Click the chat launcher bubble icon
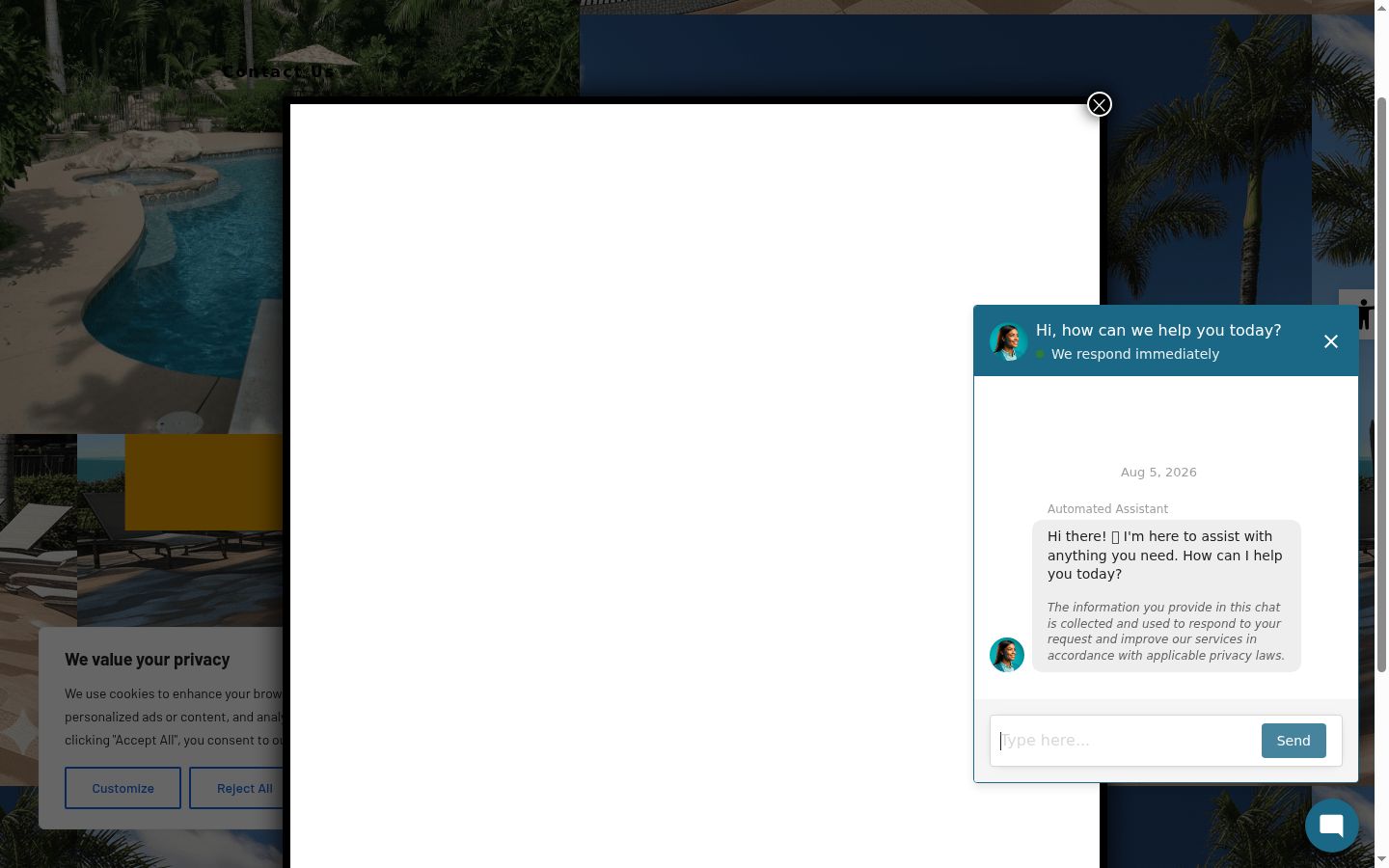The image size is (1389, 868). tap(1332, 826)
